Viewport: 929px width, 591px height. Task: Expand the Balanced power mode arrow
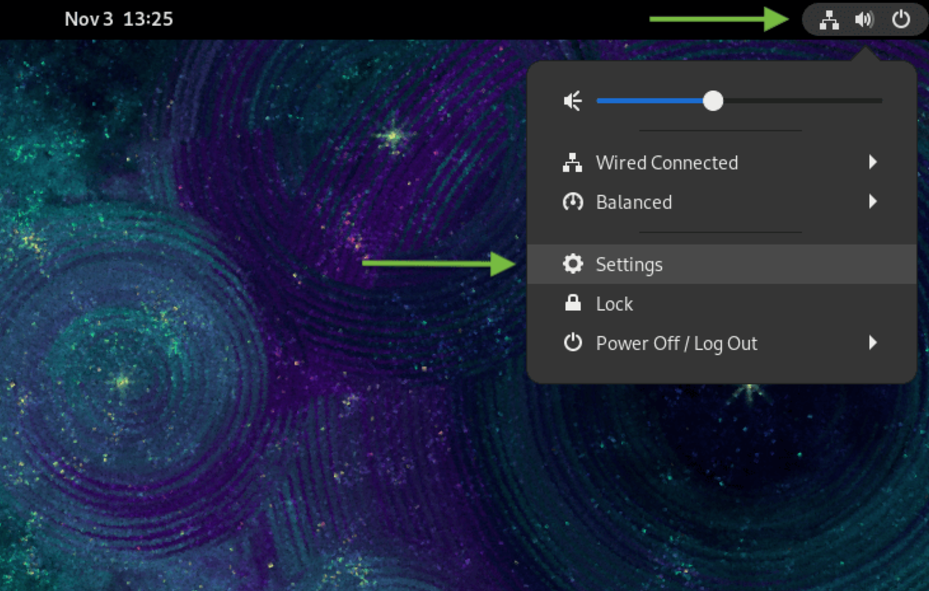click(x=872, y=202)
